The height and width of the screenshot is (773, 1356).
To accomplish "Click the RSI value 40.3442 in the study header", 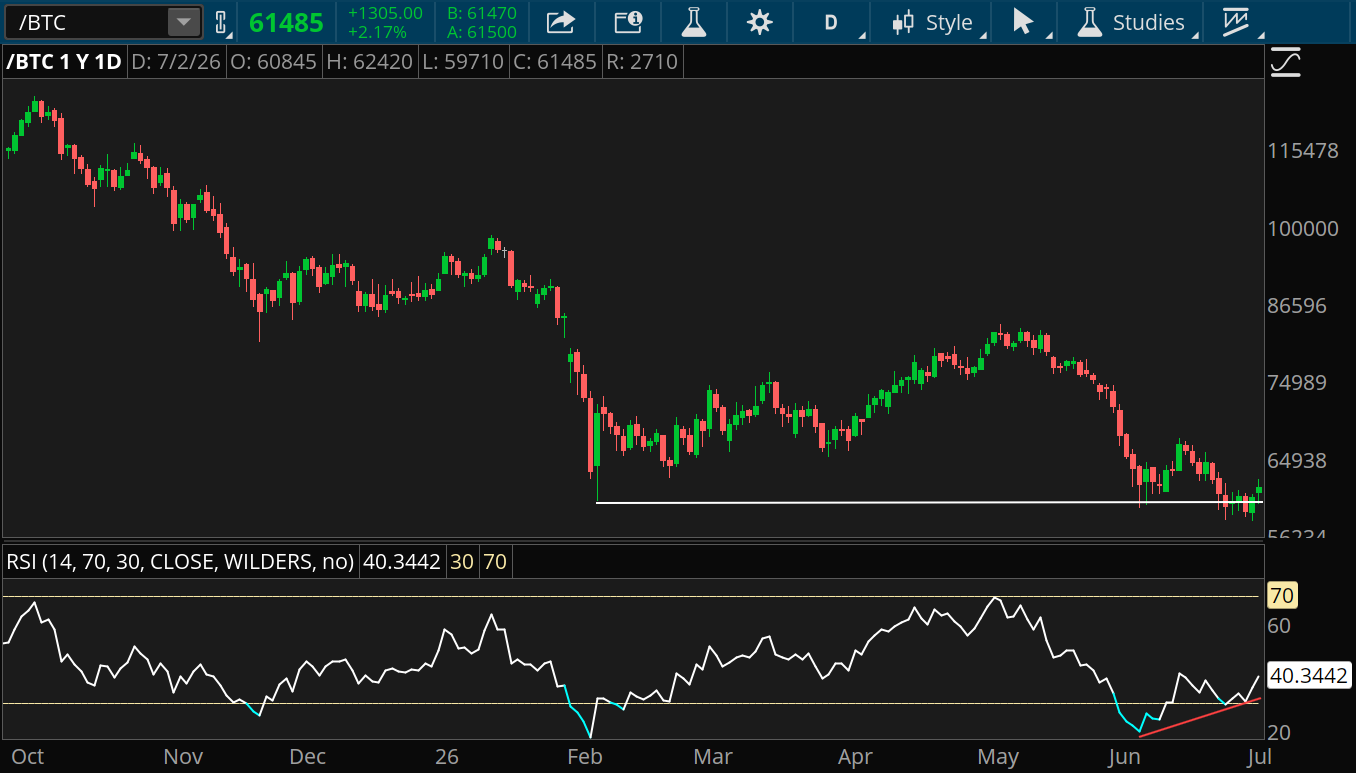I will (x=402, y=562).
